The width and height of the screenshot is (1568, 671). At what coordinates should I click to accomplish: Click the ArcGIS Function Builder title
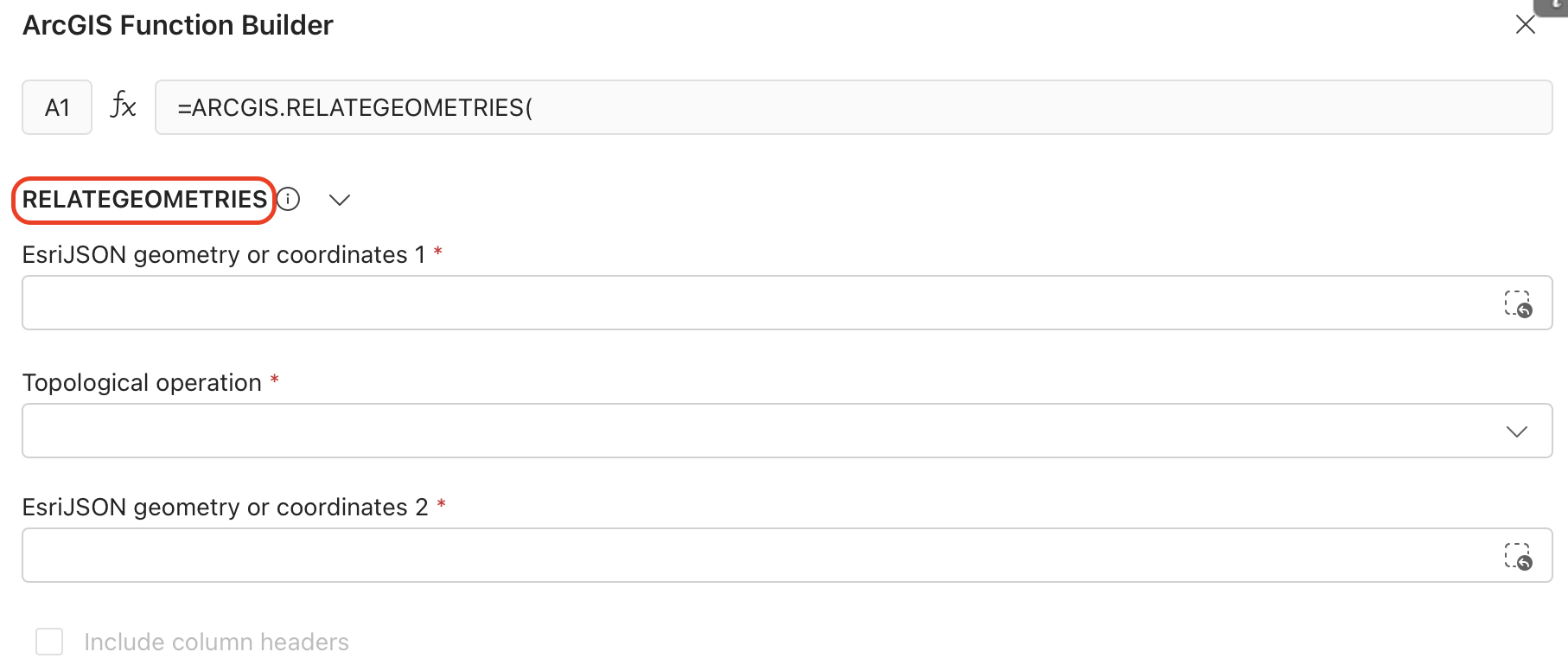pyautogui.click(x=177, y=26)
